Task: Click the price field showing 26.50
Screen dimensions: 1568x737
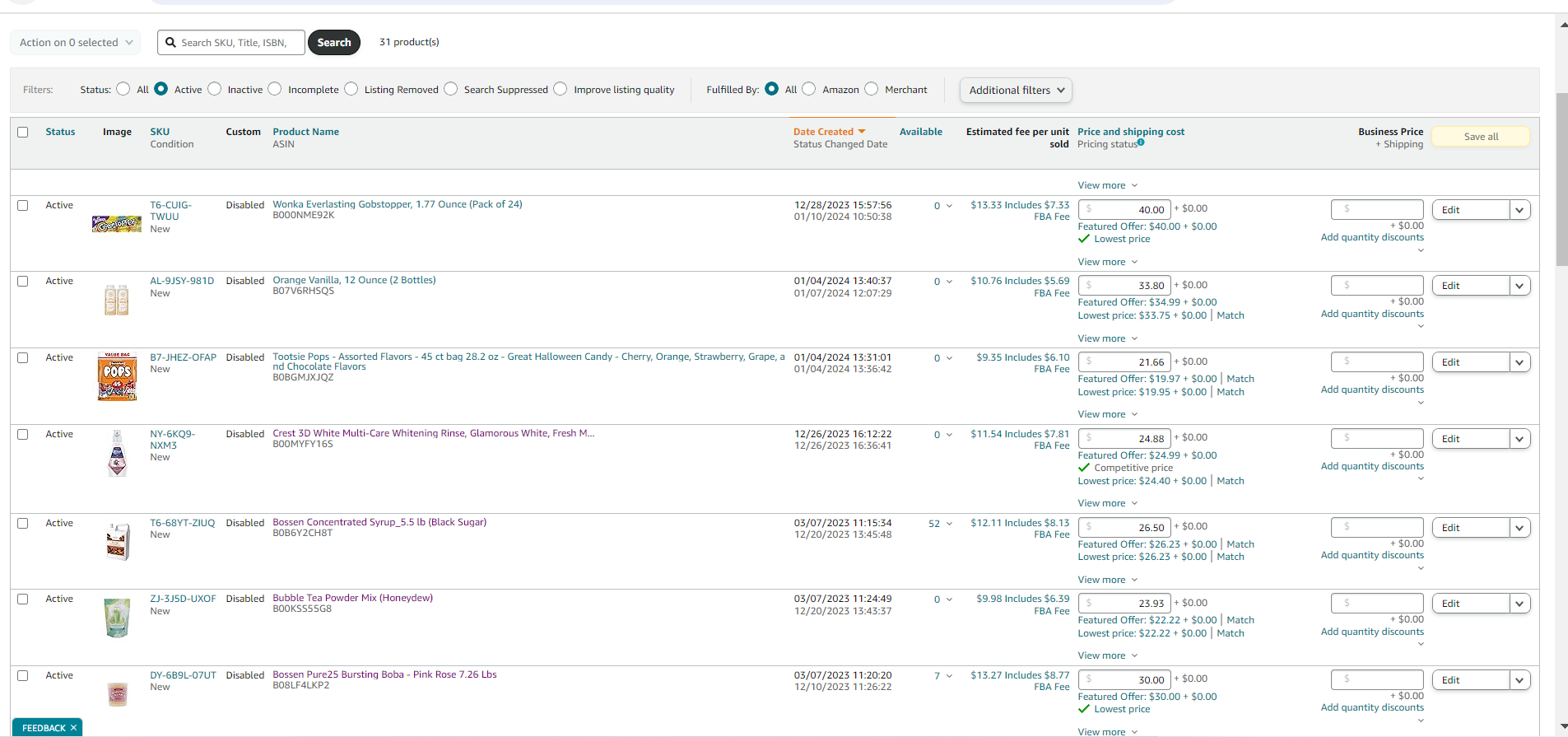Action: point(1124,528)
